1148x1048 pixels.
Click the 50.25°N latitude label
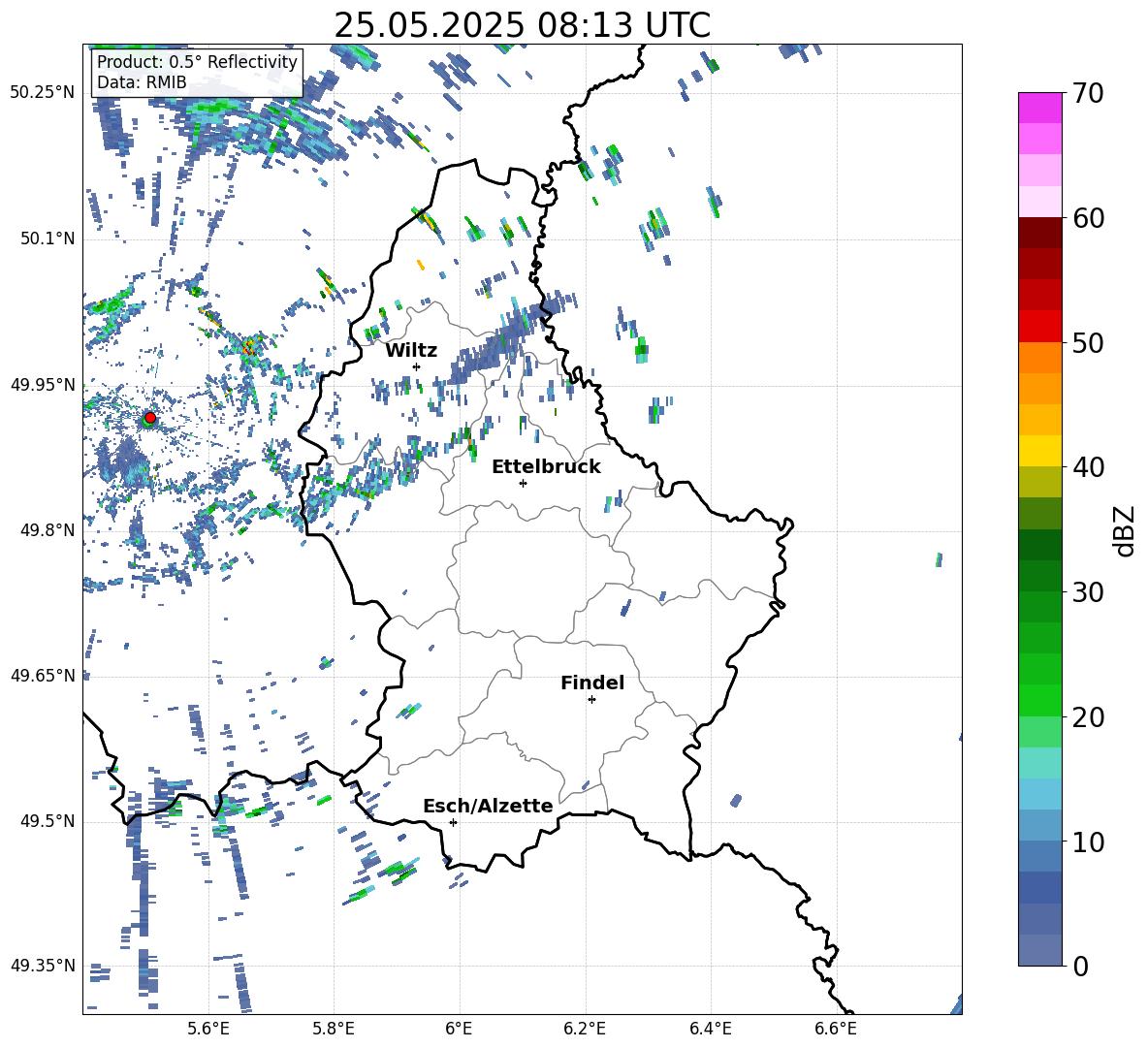point(44,92)
